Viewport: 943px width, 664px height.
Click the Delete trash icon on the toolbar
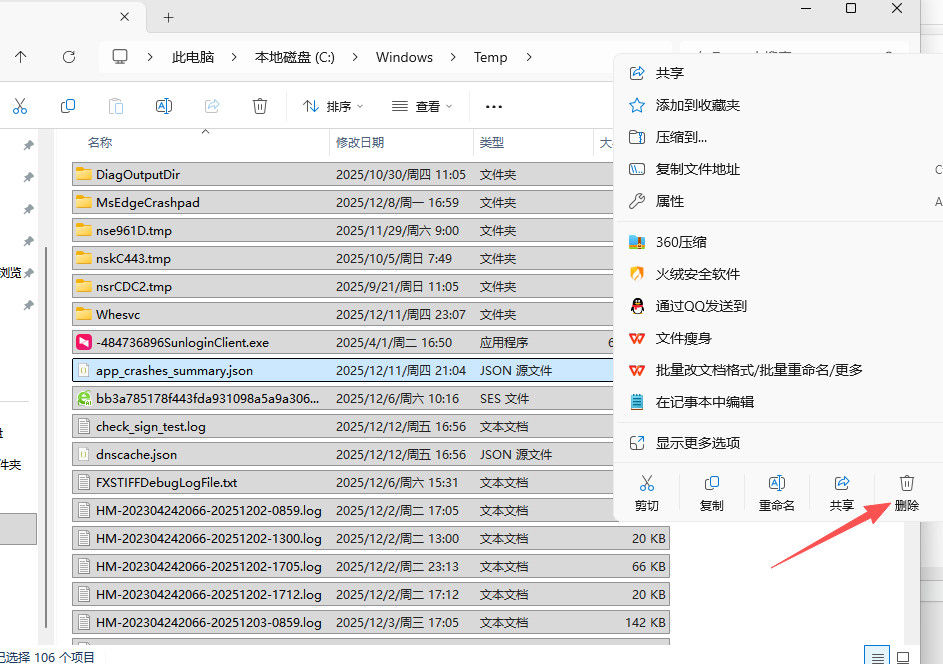coord(260,105)
